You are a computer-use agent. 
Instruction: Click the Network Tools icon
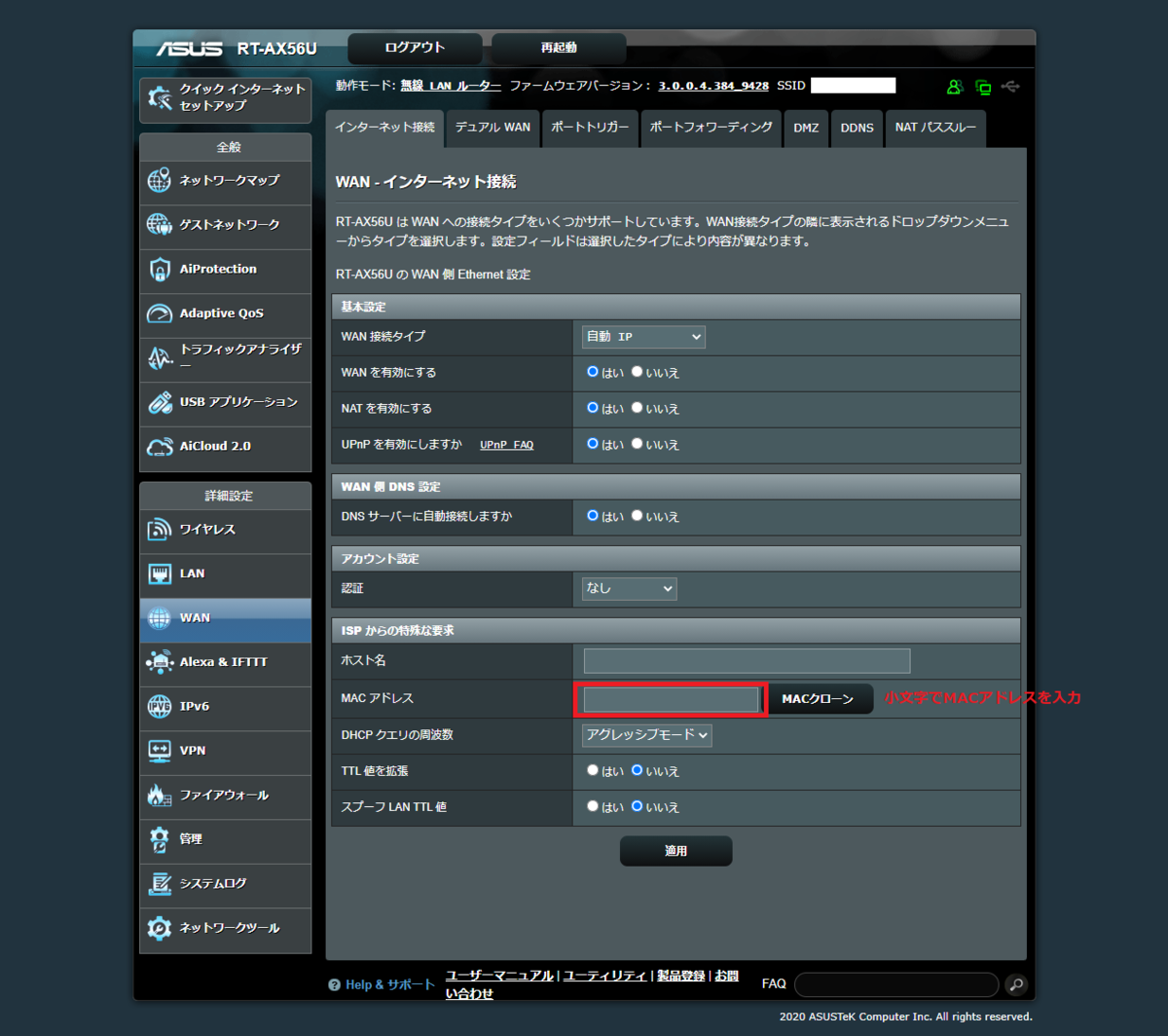pyautogui.click(x=160, y=928)
